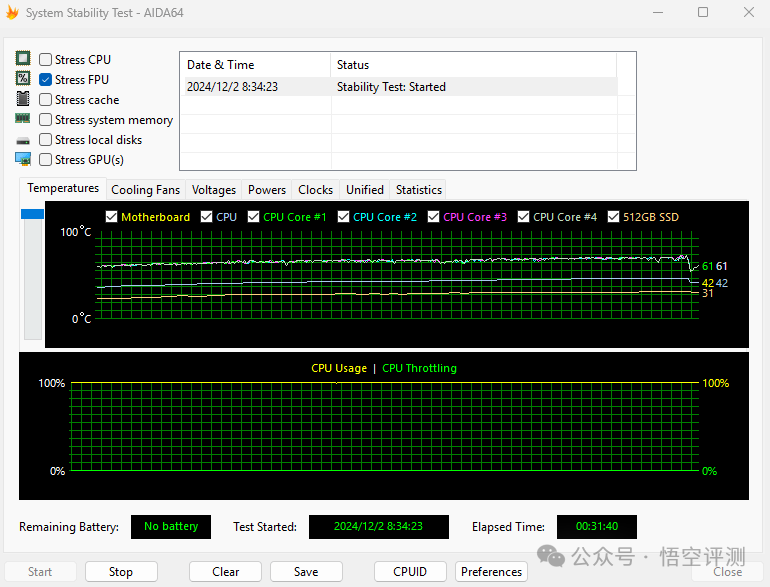
Task: Click the percent icon beside Stress FPU
Action: pyautogui.click(x=23, y=78)
